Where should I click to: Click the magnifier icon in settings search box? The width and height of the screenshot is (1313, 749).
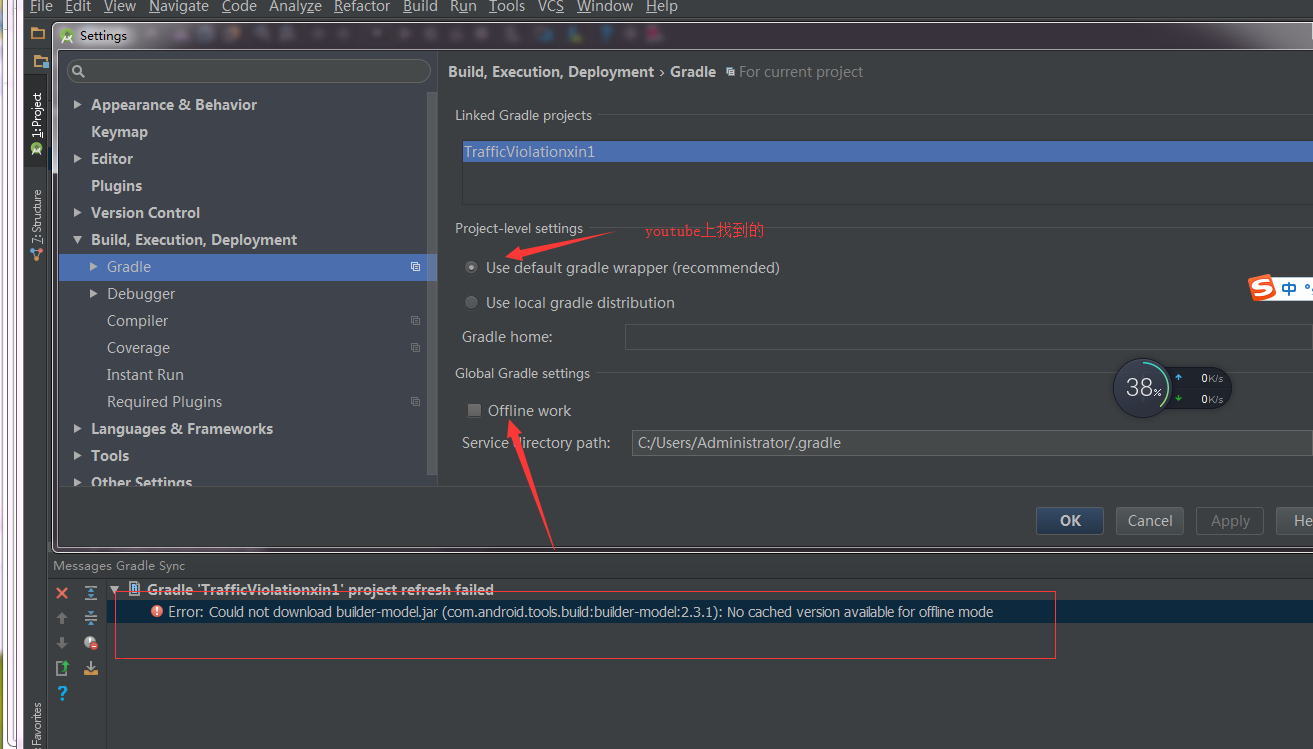[x=79, y=71]
